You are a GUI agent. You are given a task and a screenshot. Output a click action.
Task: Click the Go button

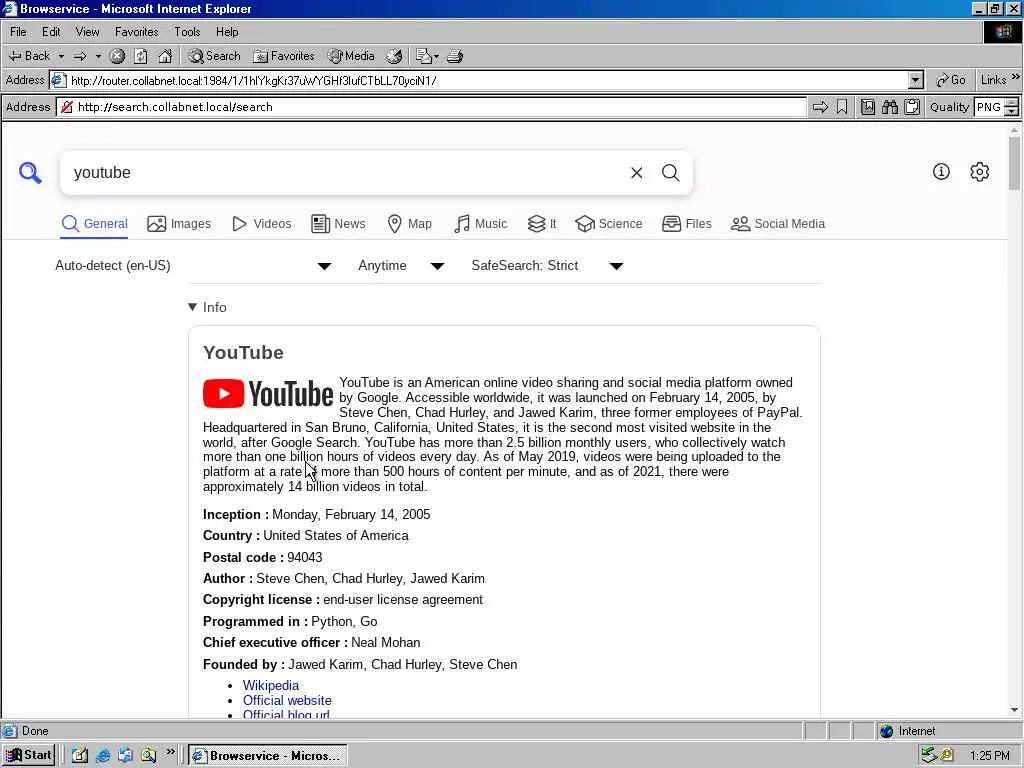coord(951,80)
